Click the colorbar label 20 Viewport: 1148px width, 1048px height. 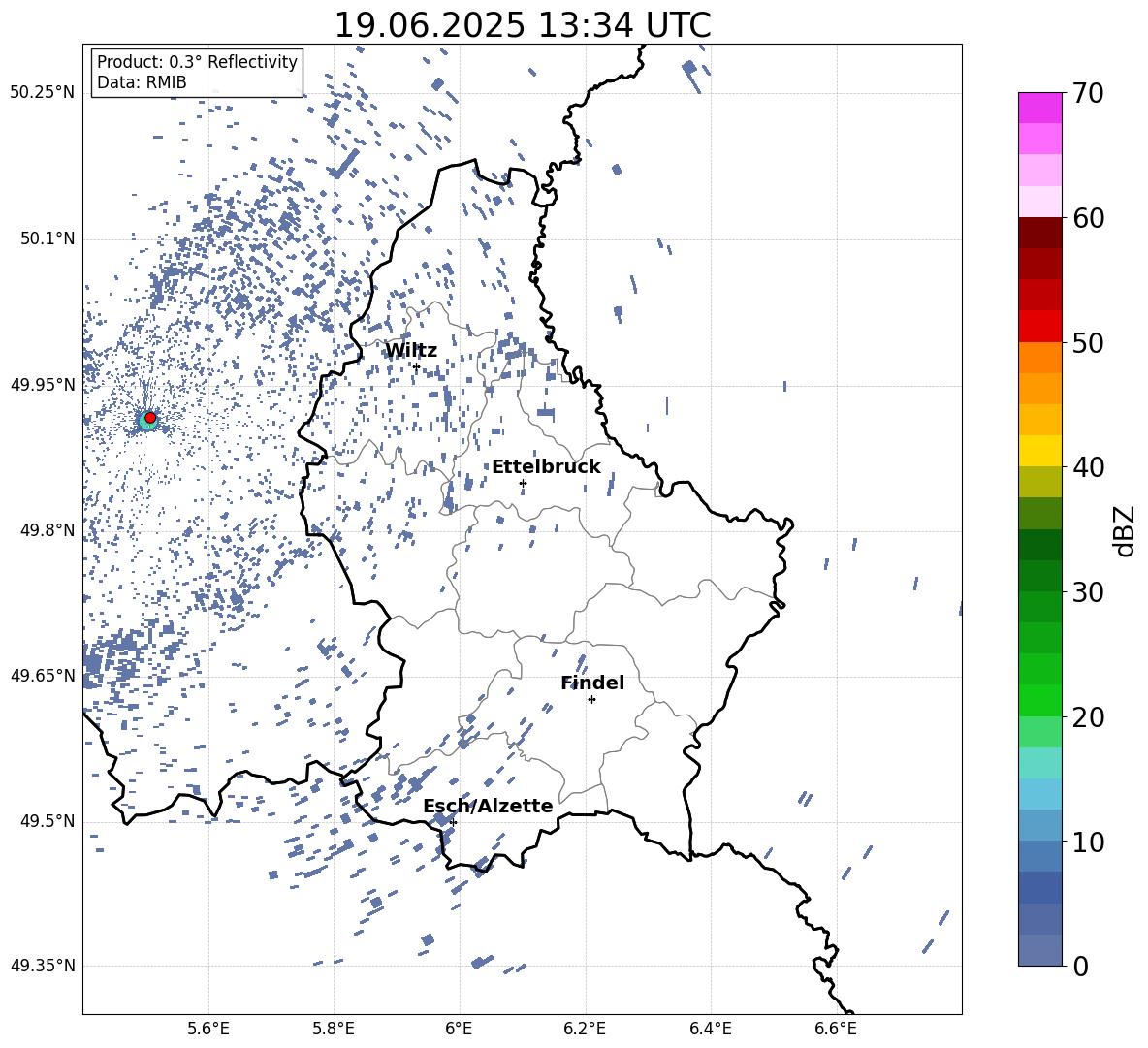pos(1089,717)
